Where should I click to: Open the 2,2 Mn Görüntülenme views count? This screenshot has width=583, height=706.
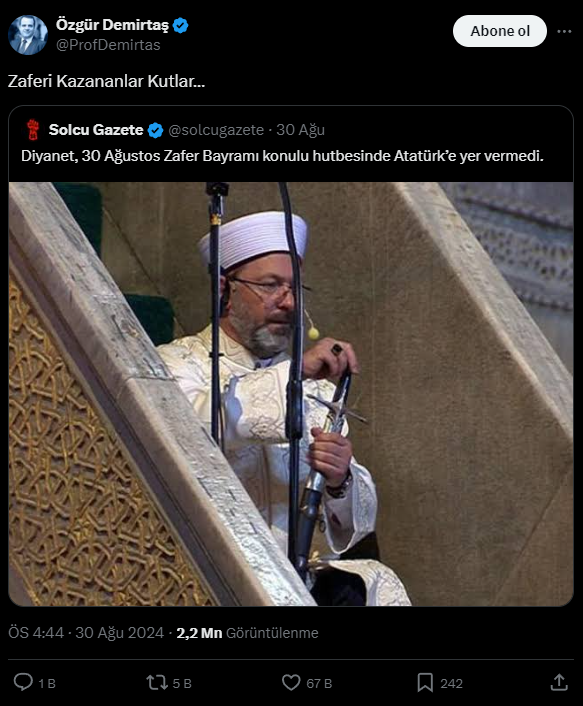247,633
